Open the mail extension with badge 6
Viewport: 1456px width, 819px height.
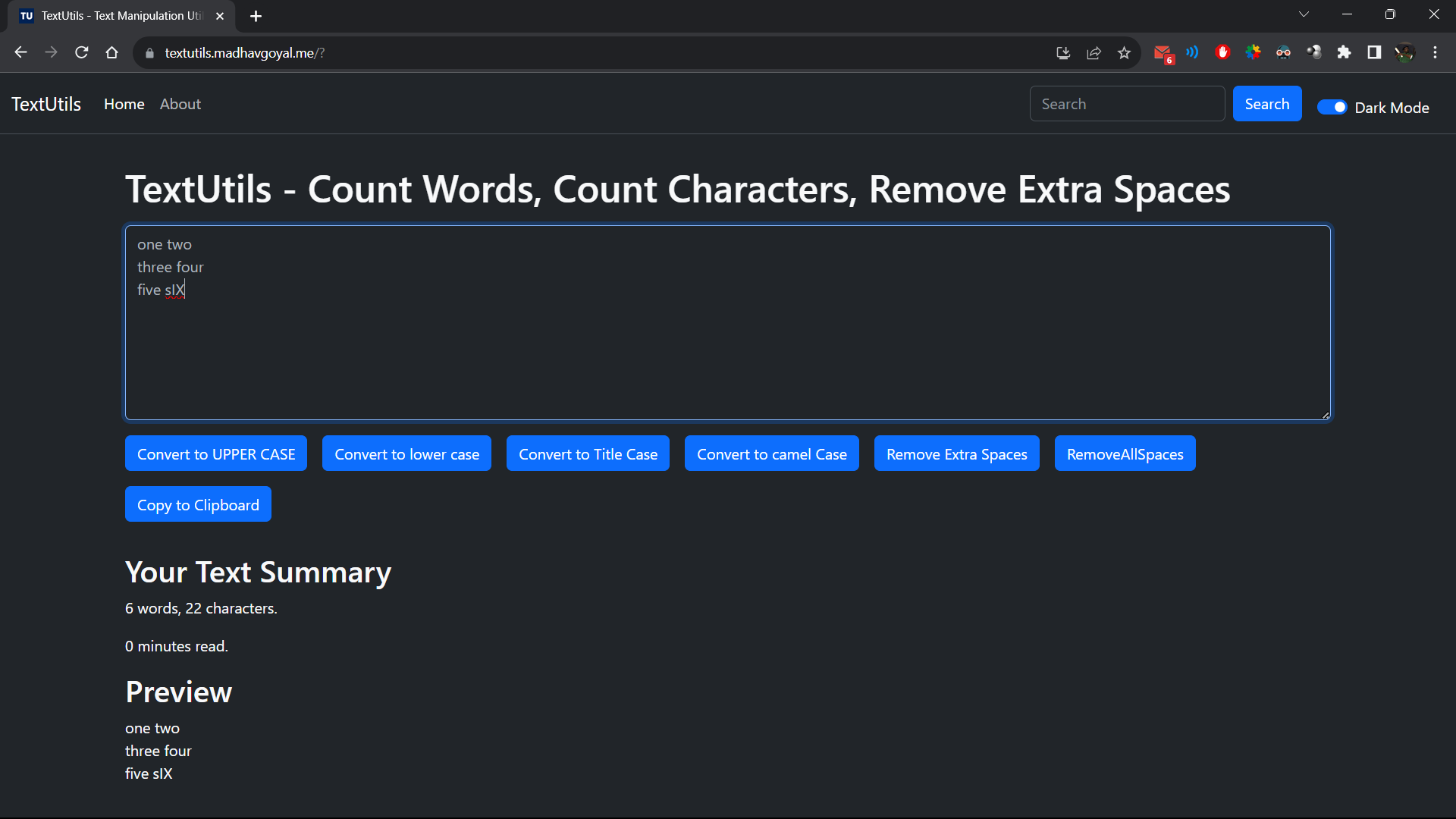(x=1162, y=52)
